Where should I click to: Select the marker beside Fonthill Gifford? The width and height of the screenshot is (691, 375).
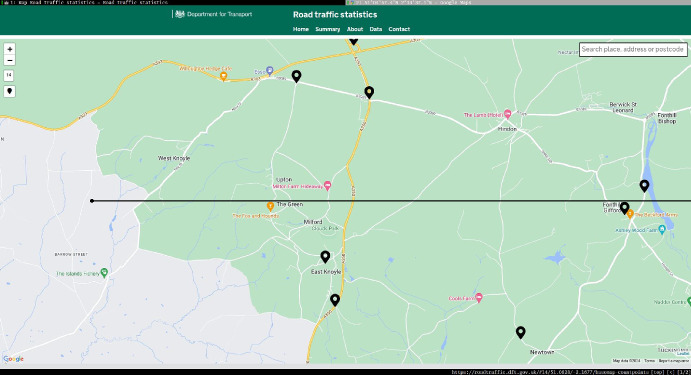(x=624, y=208)
